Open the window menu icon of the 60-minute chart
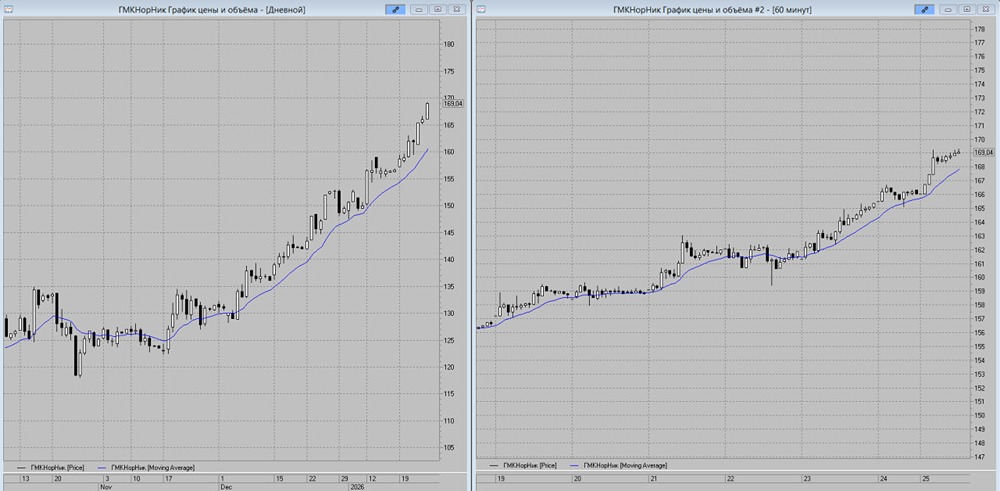The image size is (1000, 491). (482, 9)
